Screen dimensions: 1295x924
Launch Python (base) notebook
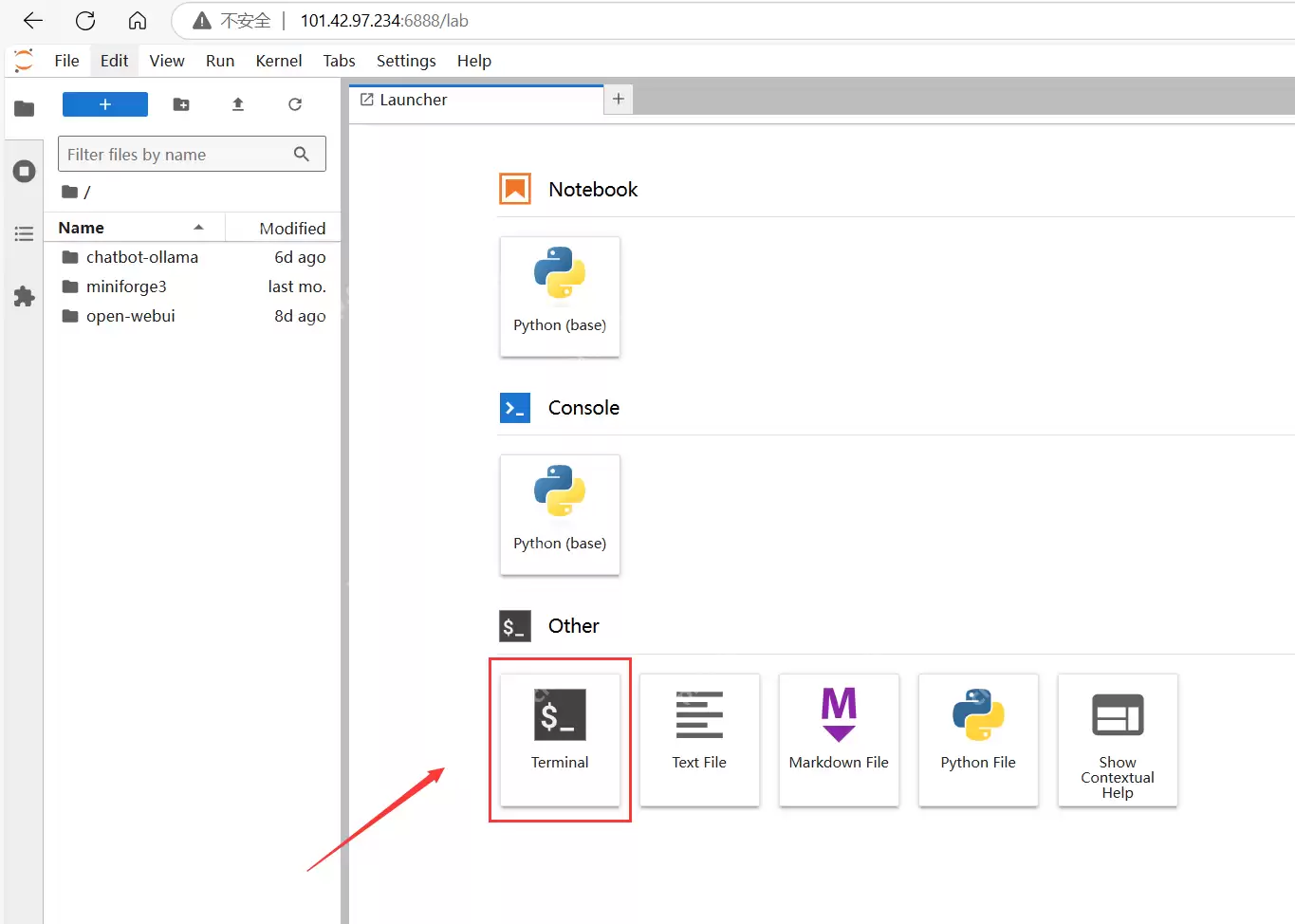point(560,296)
